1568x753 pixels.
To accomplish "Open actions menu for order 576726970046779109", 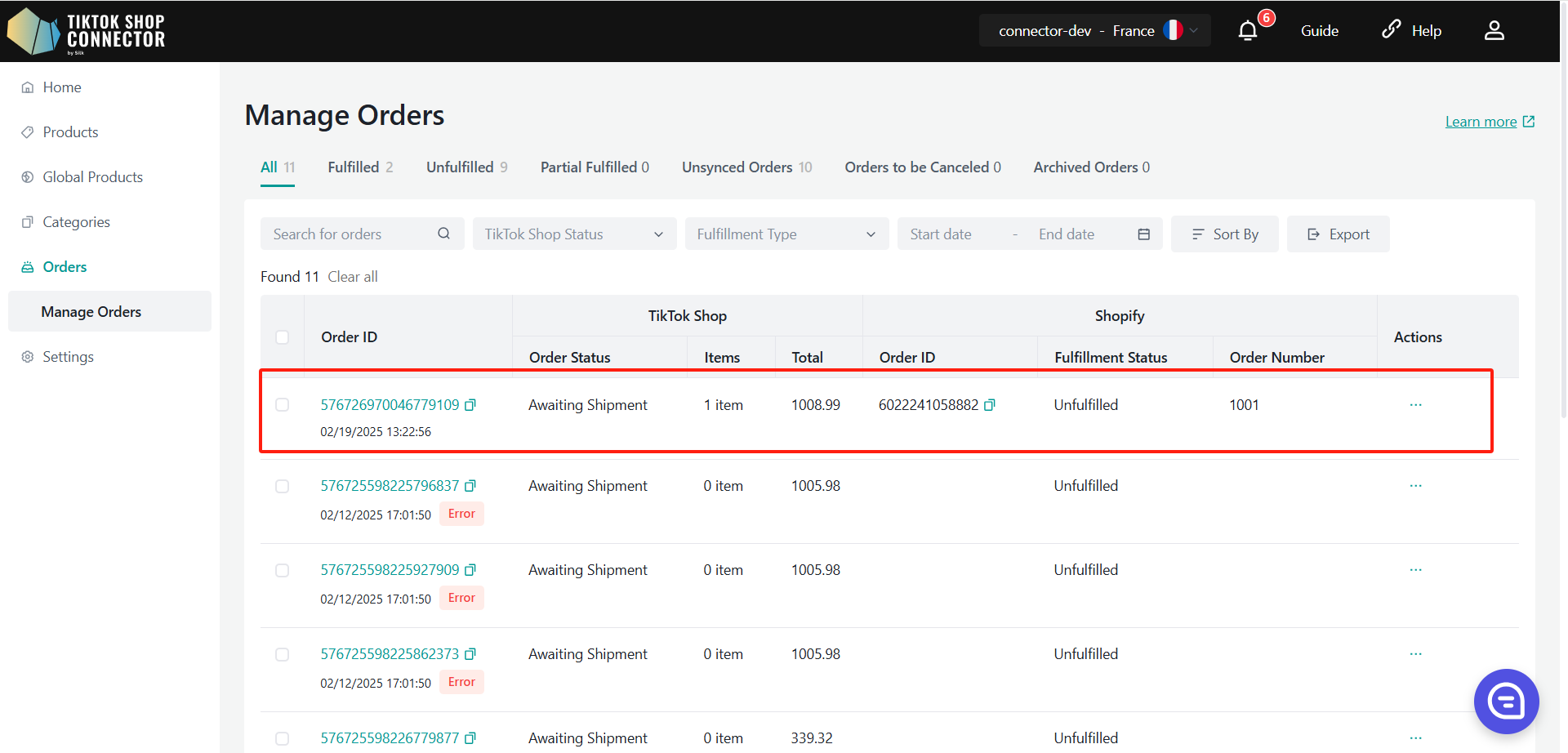I will 1415,405.
